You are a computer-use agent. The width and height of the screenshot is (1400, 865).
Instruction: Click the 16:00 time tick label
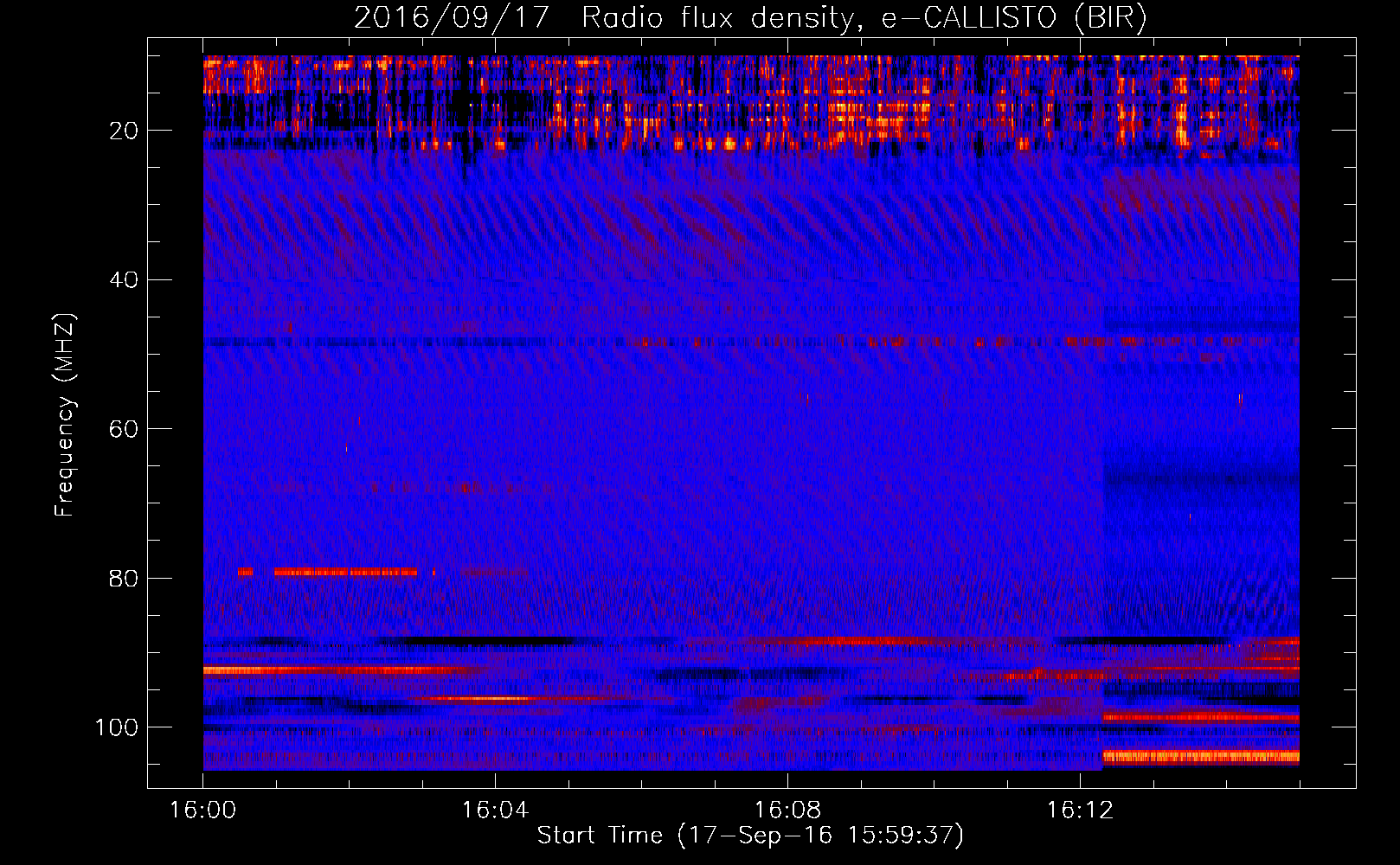tap(203, 811)
